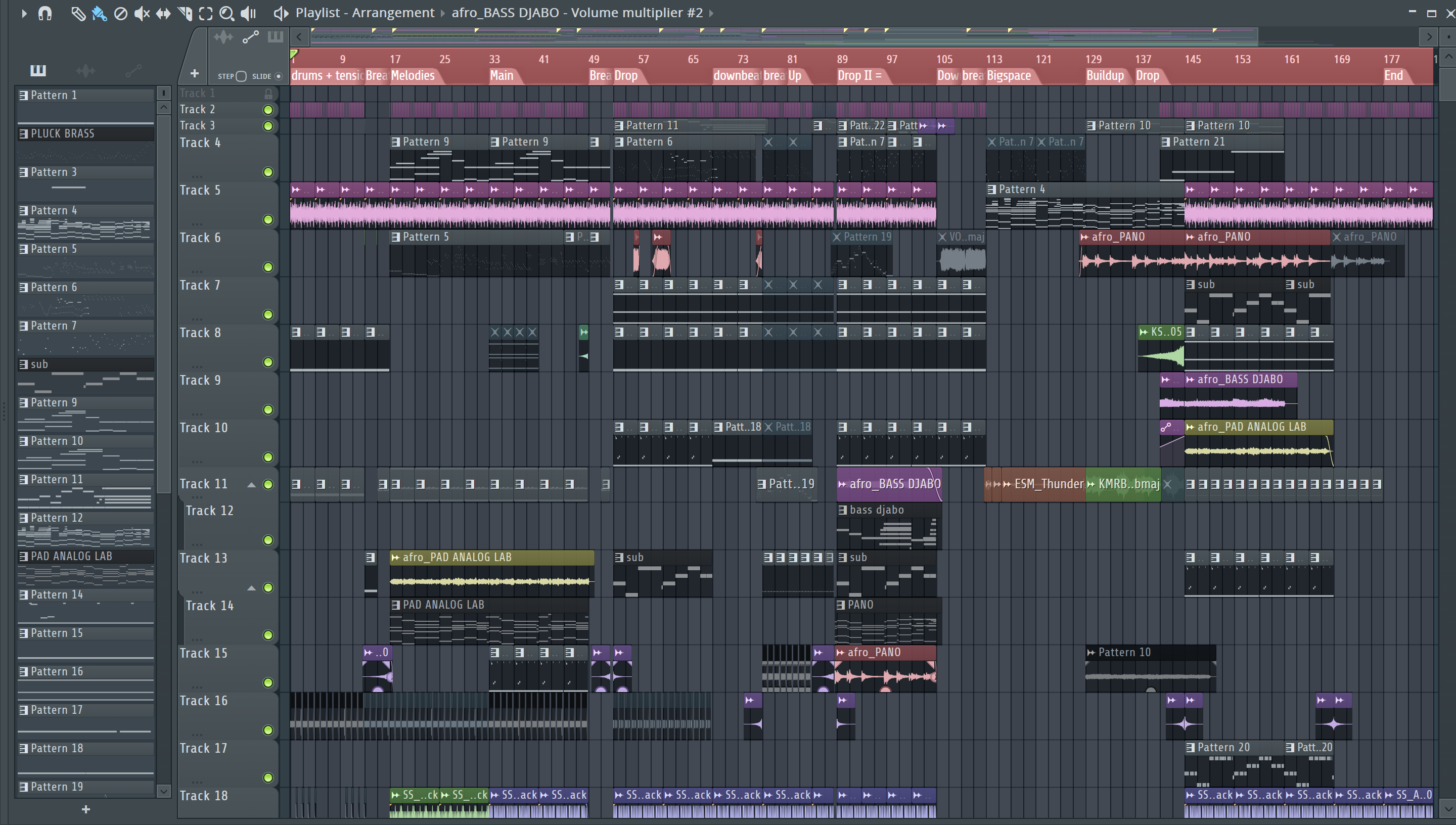
Task: Mute Track 2 using green light
Action: tap(268, 110)
